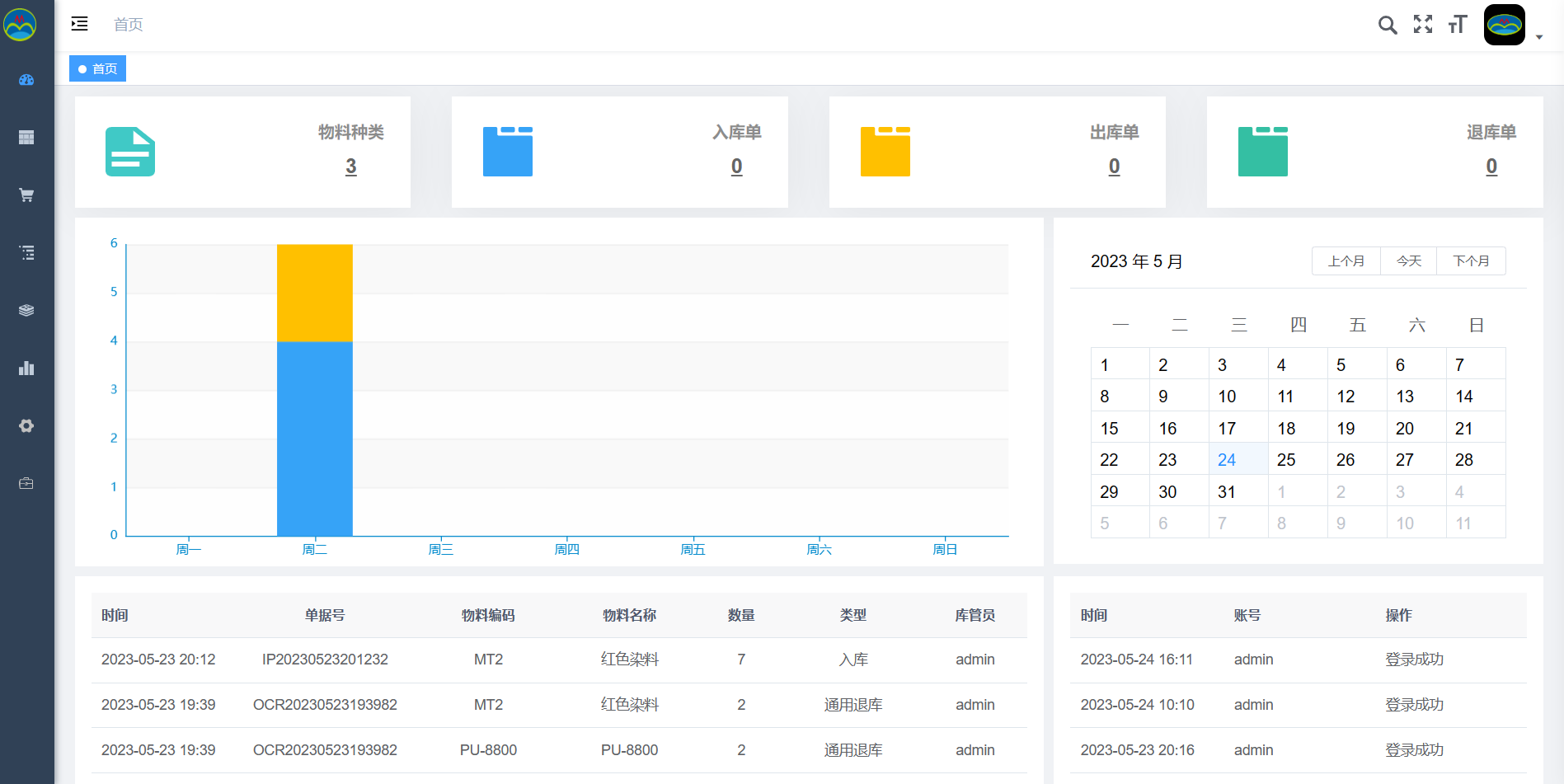This screenshot has height=784, width=1564.
Task: Click document number IP20230523201232
Action: pos(325,660)
